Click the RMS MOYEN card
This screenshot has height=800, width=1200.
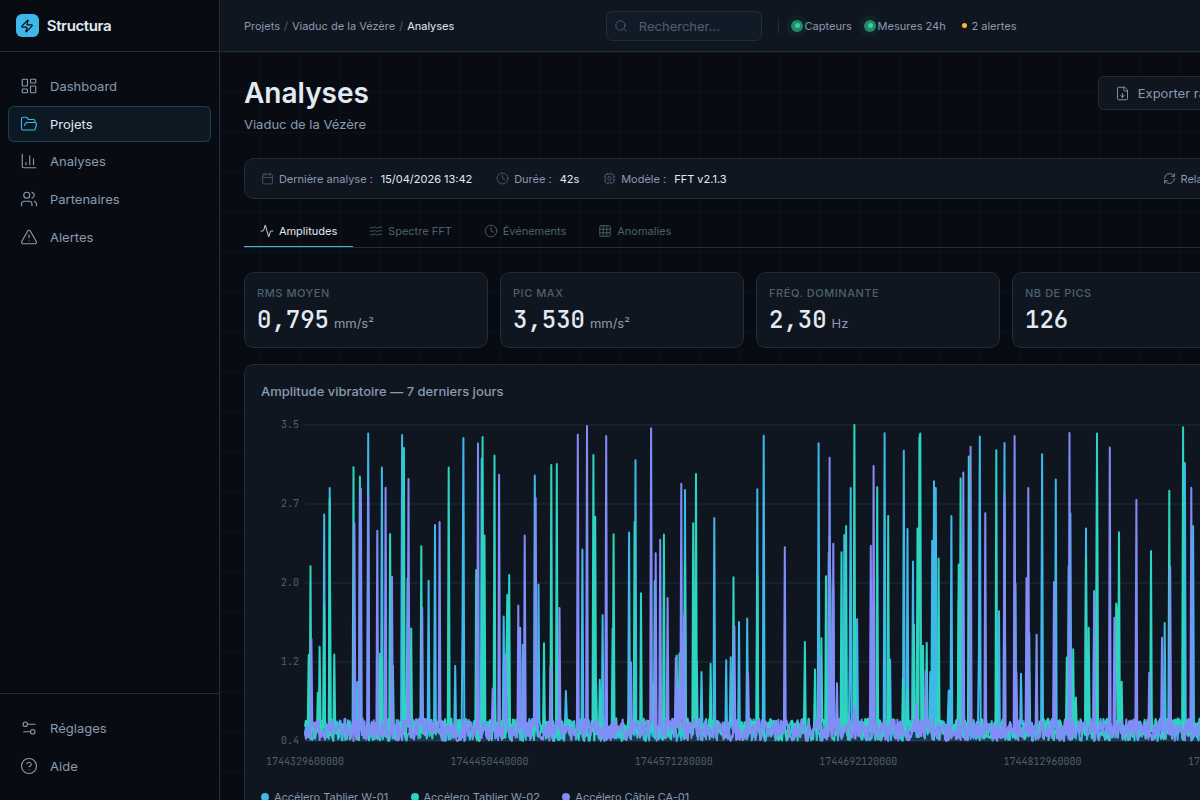pyautogui.click(x=366, y=310)
